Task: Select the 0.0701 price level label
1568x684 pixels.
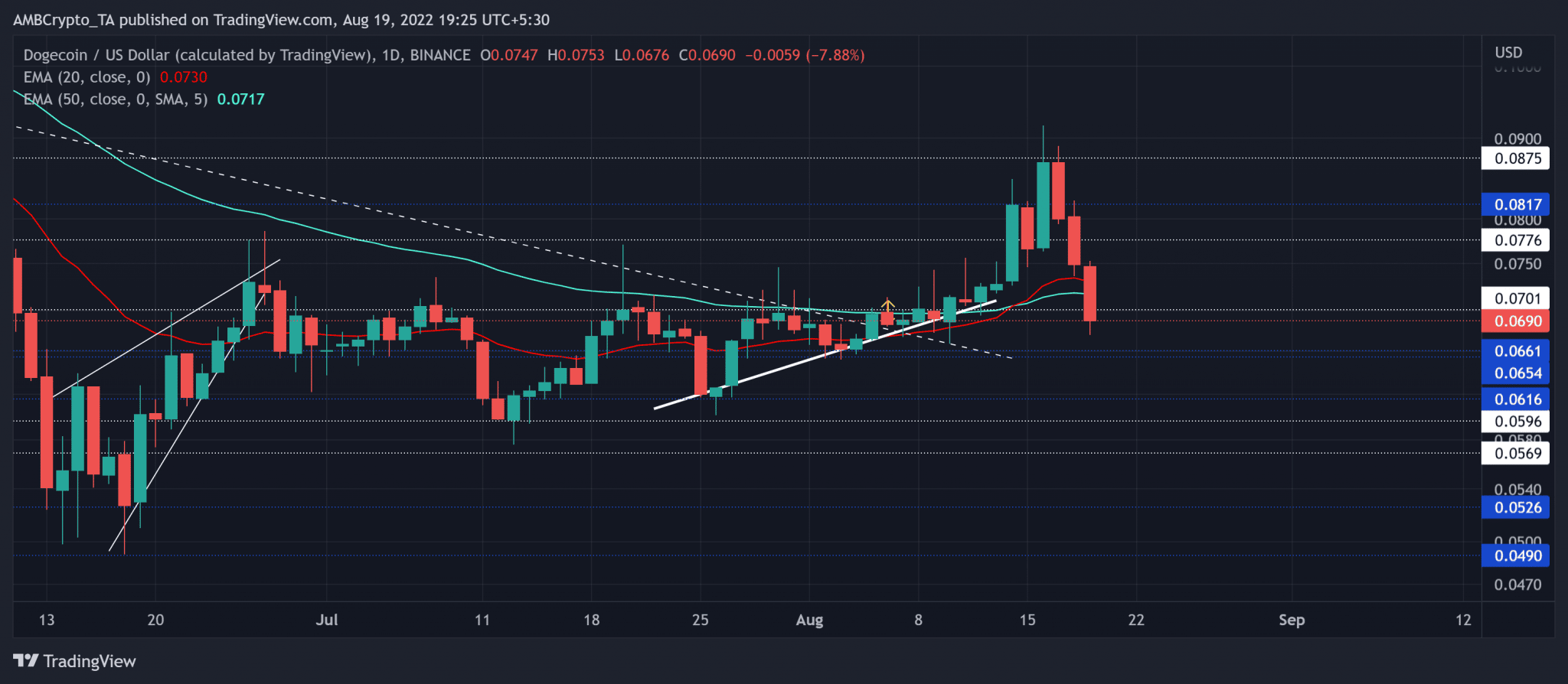Action: click(1517, 298)
